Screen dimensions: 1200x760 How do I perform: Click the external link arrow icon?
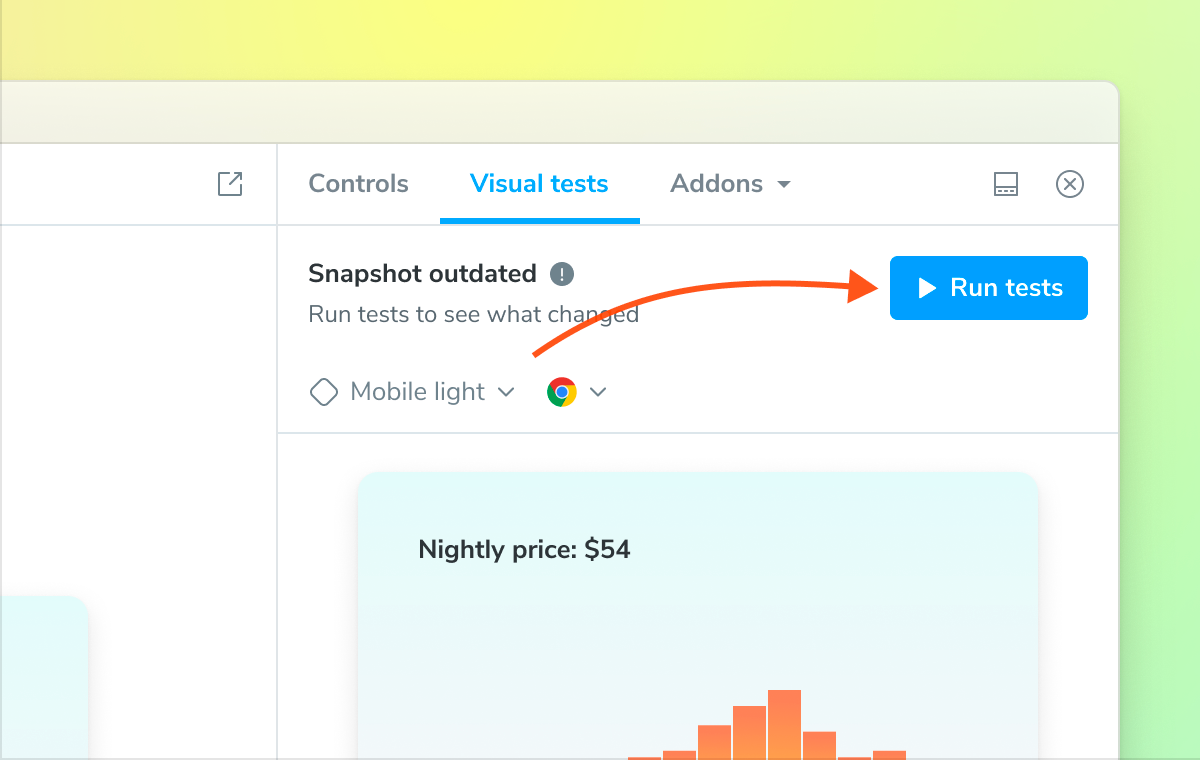coord(230,184)
